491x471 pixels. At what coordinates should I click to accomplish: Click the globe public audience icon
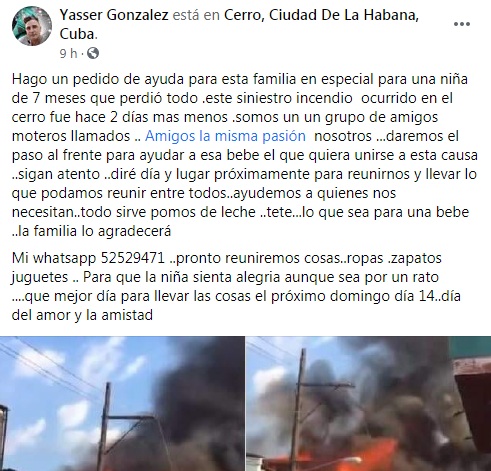pyautogui.click(x=93, y=53)
